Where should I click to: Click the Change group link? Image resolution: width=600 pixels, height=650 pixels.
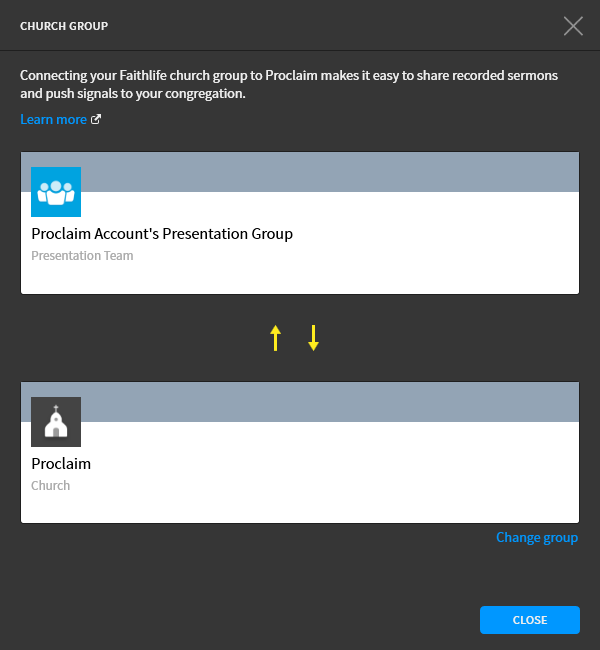coord(537,537)
